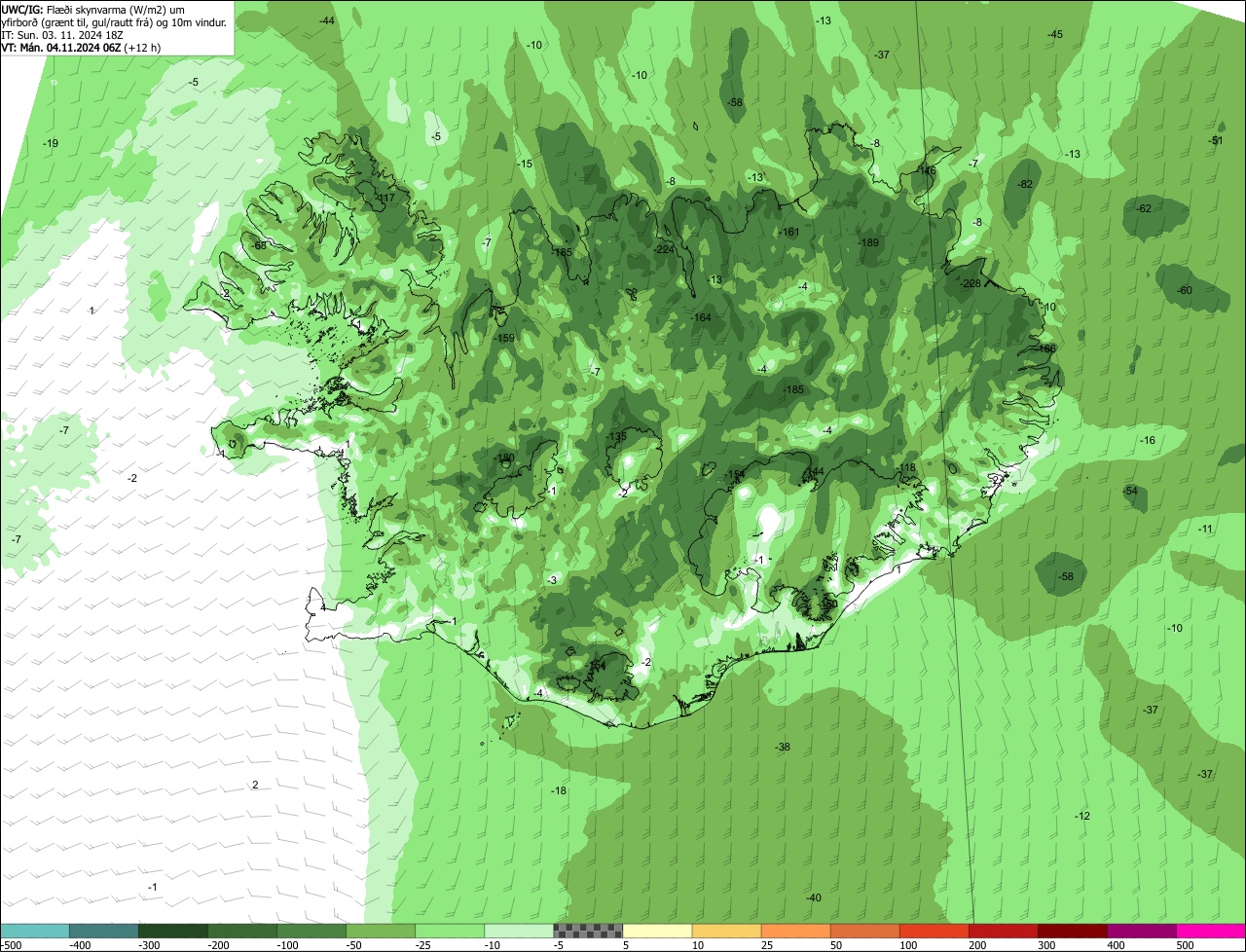Click the map value -164

(702, 317)
